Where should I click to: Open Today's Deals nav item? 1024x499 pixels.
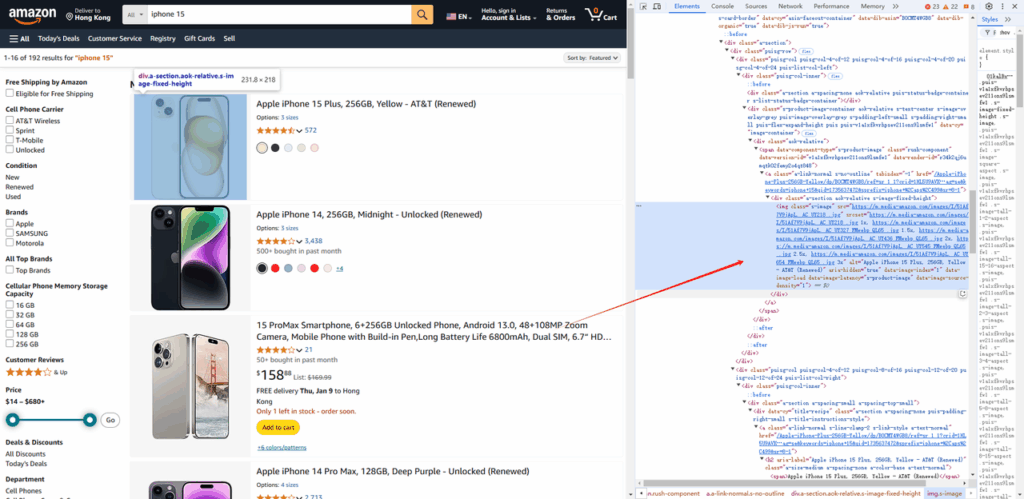(59, 39)
